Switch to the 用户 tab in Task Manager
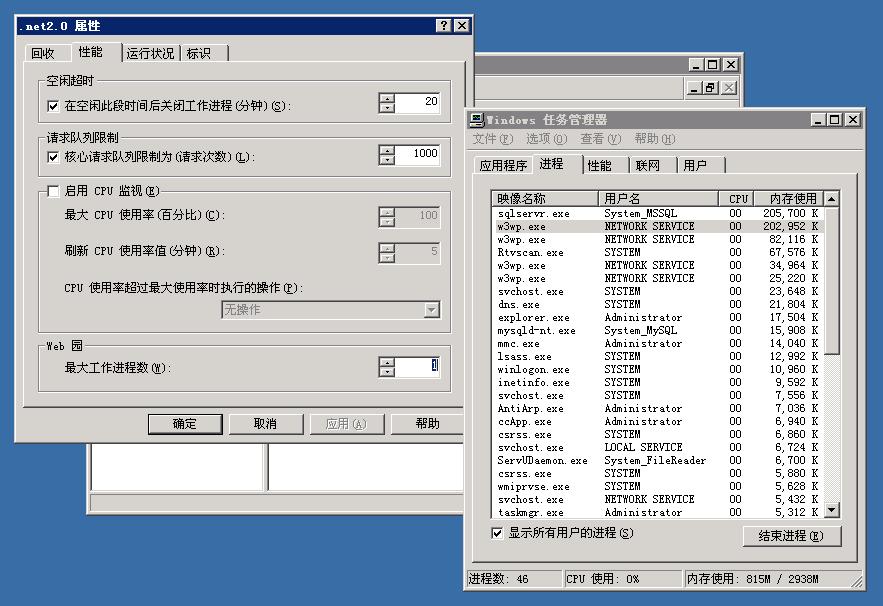Image resolution: width=883 pixels, height=606 pixels. [x=695, y=166]
